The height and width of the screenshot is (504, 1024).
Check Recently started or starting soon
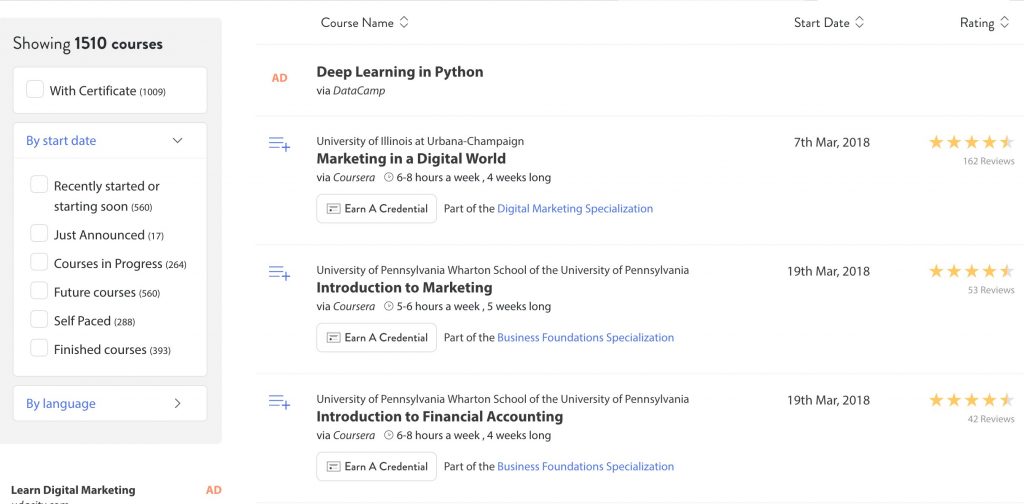[x=39, y=185]
